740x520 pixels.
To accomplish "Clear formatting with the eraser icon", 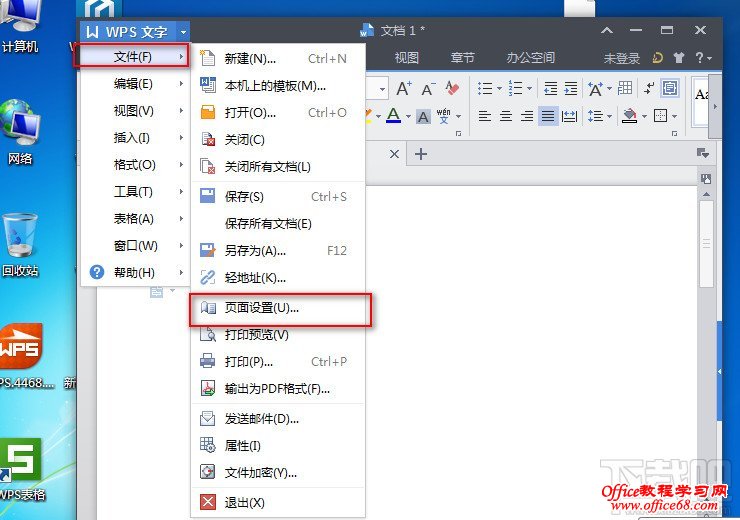I will [452, 88].
